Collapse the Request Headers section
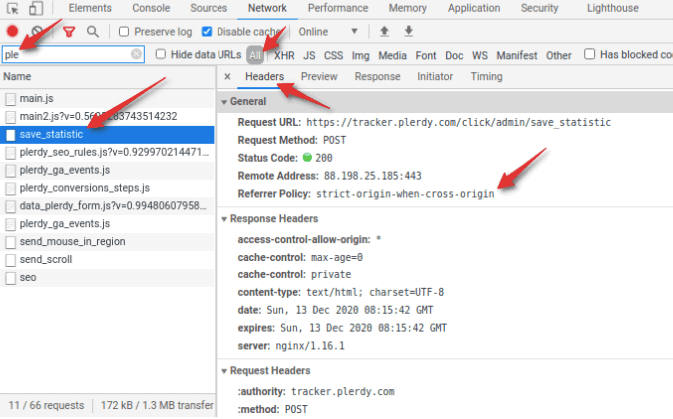 click(x=224, y=371)
